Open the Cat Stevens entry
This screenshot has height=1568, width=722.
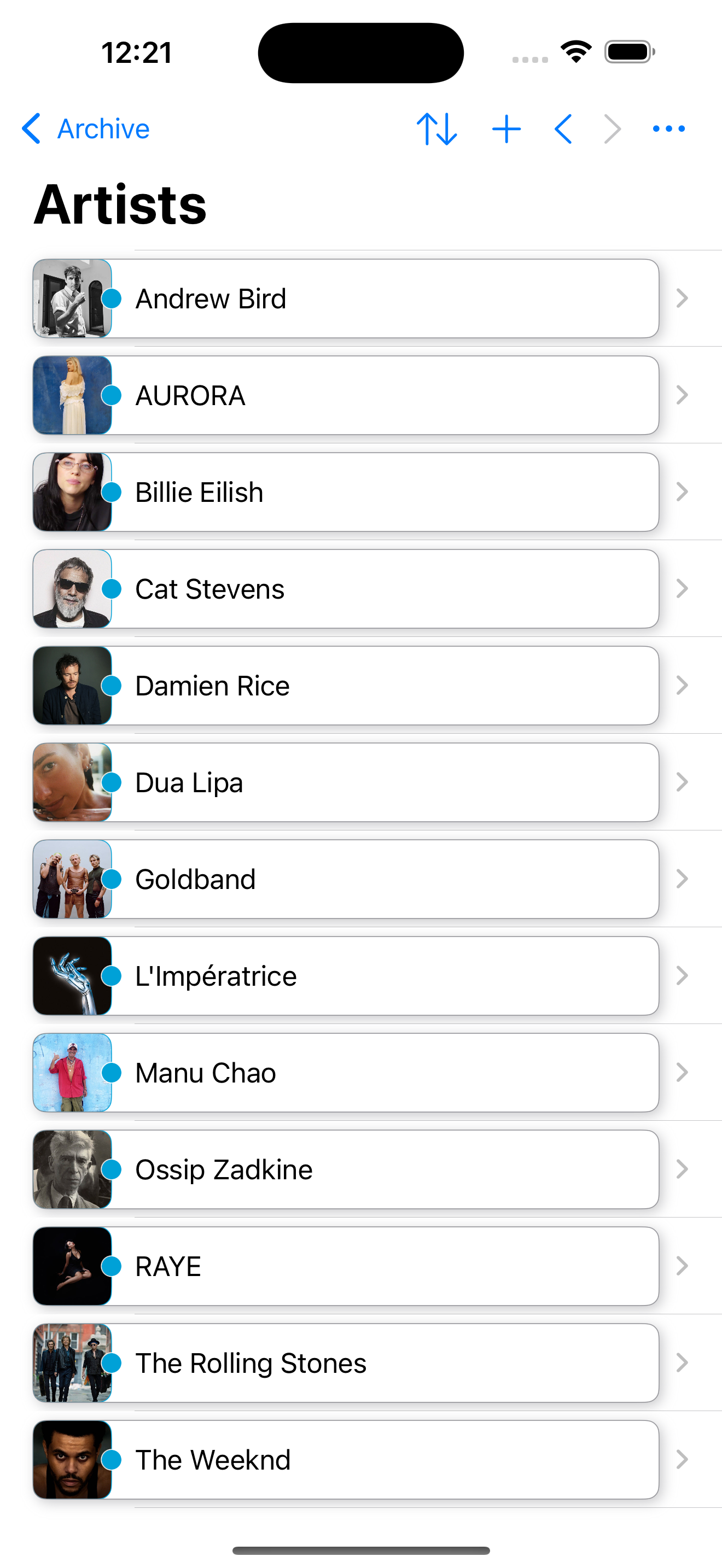tap(383, 589)
